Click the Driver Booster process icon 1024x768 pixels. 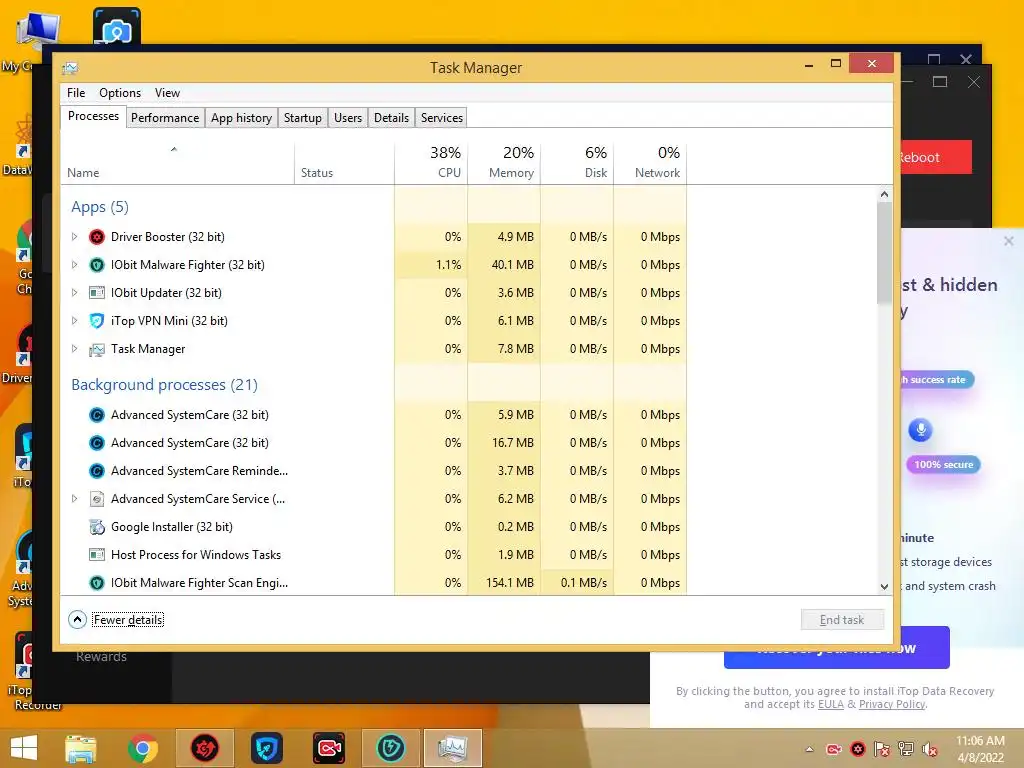click(x=97, y=237)
